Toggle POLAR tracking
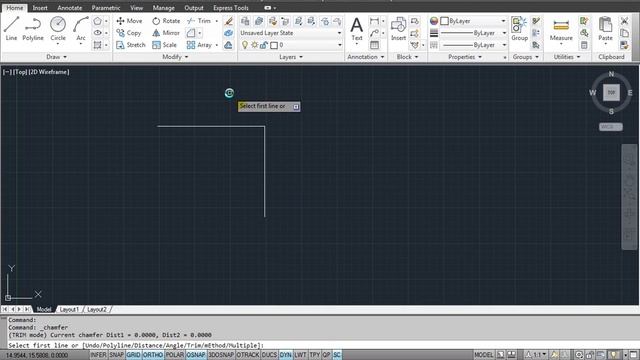 175,355
